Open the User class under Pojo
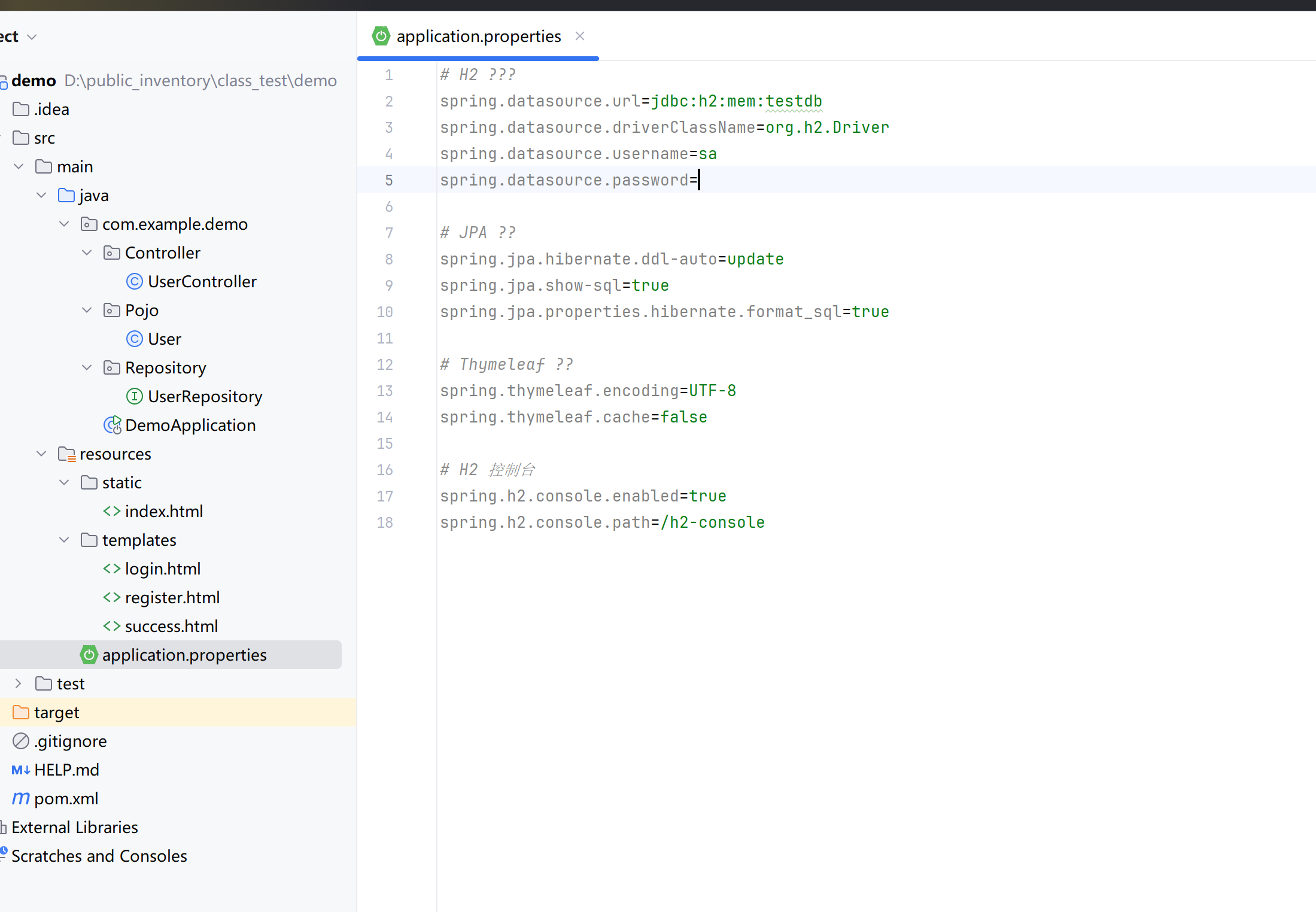Viewport: 1316px width, 912px height. (x=164, y=339)
